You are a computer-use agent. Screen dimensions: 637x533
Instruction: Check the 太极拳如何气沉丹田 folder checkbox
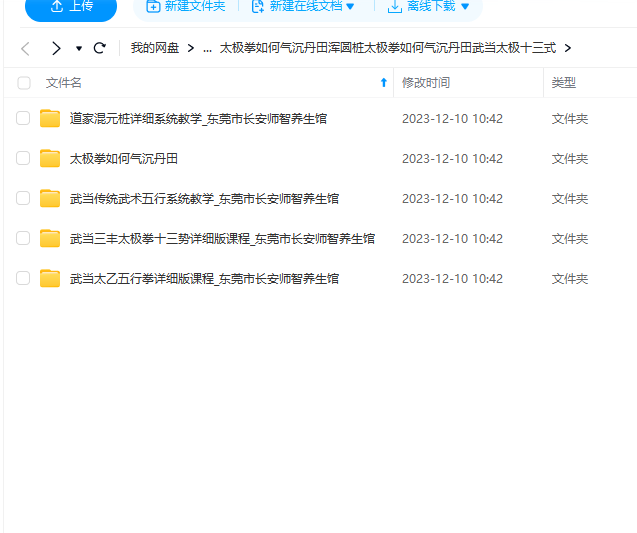point(23,158)
